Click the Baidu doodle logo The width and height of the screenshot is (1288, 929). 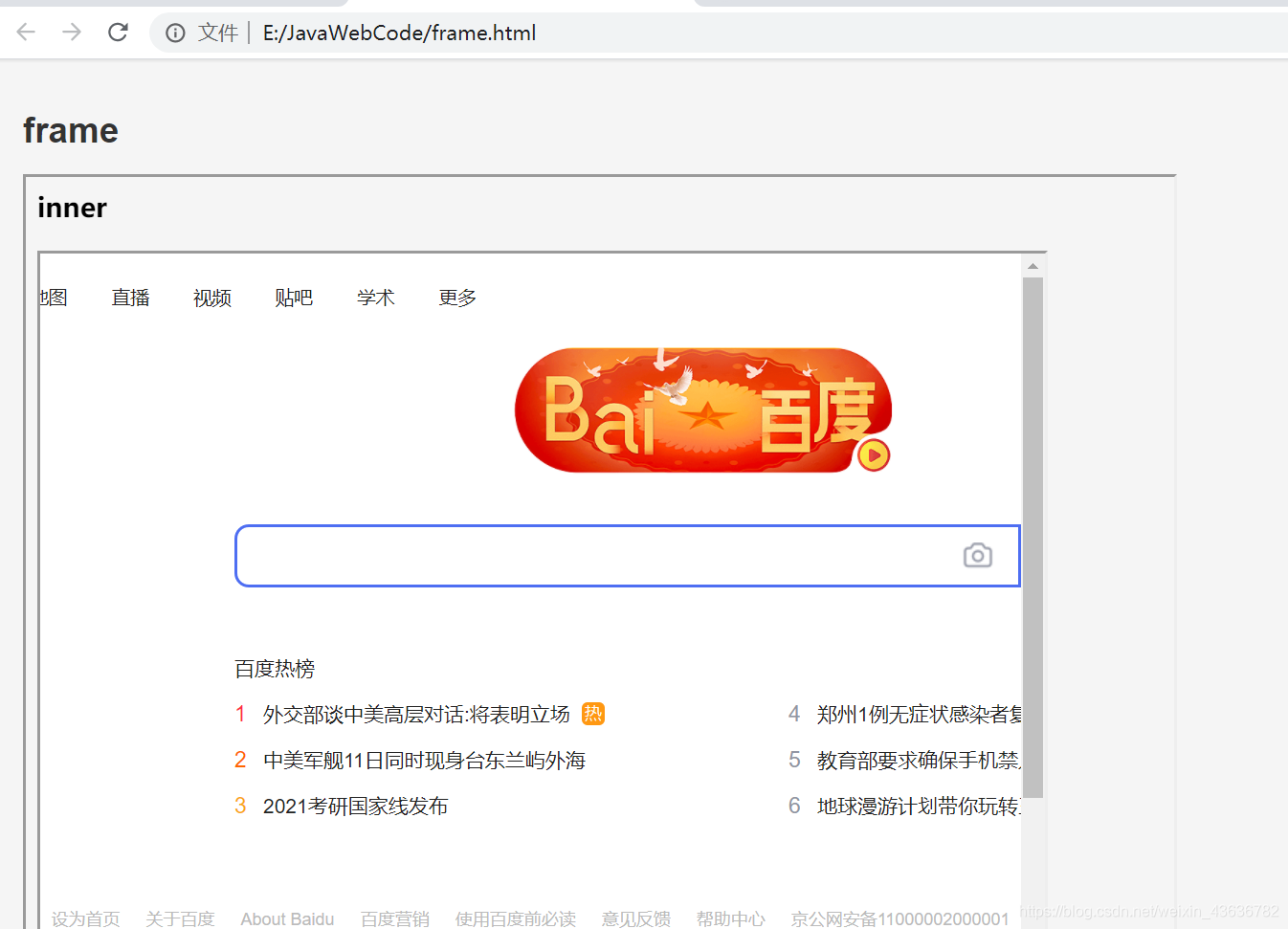point(703,410)
